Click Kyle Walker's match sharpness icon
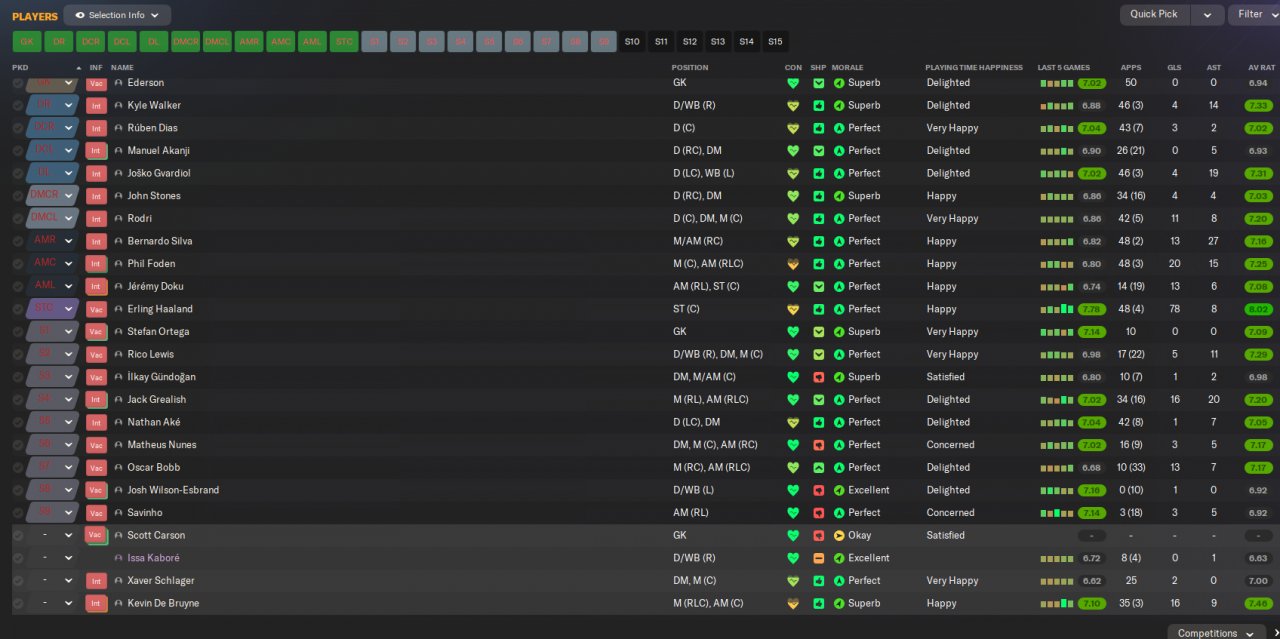 [818, 105]
